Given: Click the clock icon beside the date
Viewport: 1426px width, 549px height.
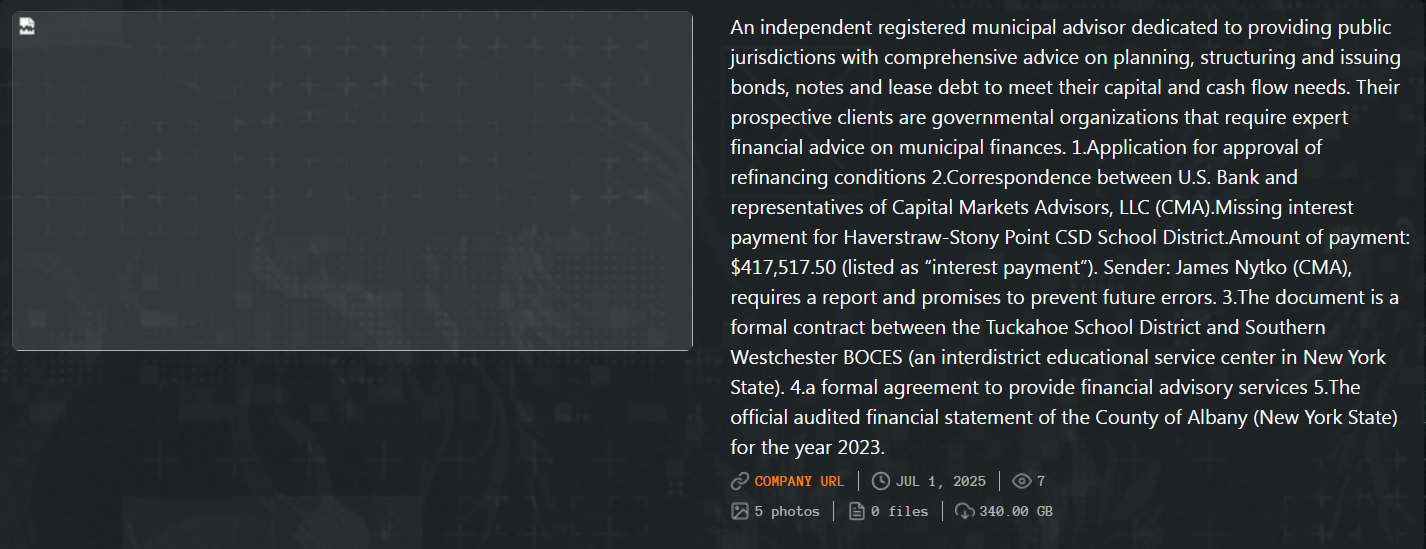Looking at the screenshot, I should pos(881,481).
